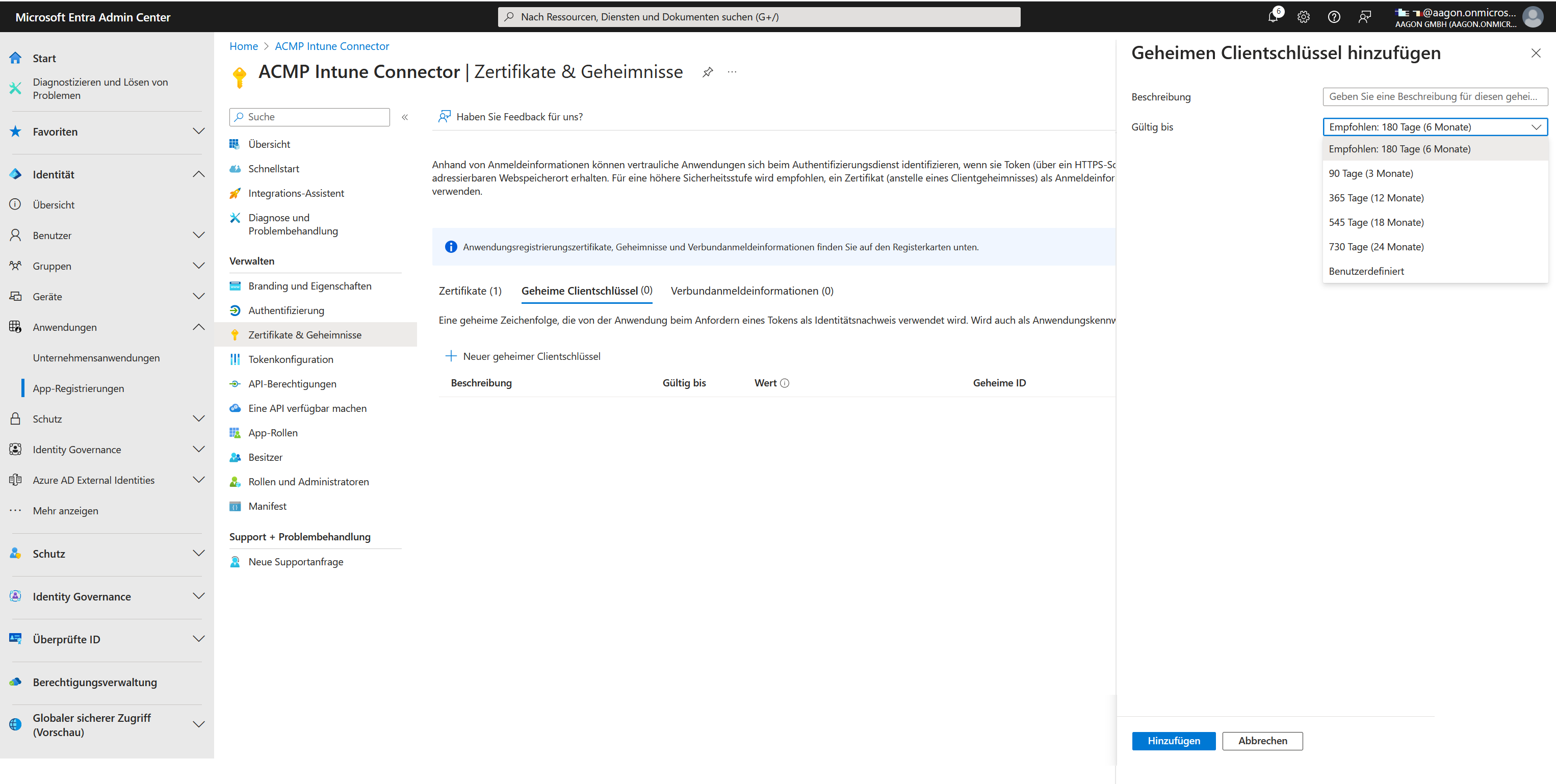This screenshot has height=784, width=1556.
Task: Select Eine API verfügbar machen
Action: coord(307,408)
